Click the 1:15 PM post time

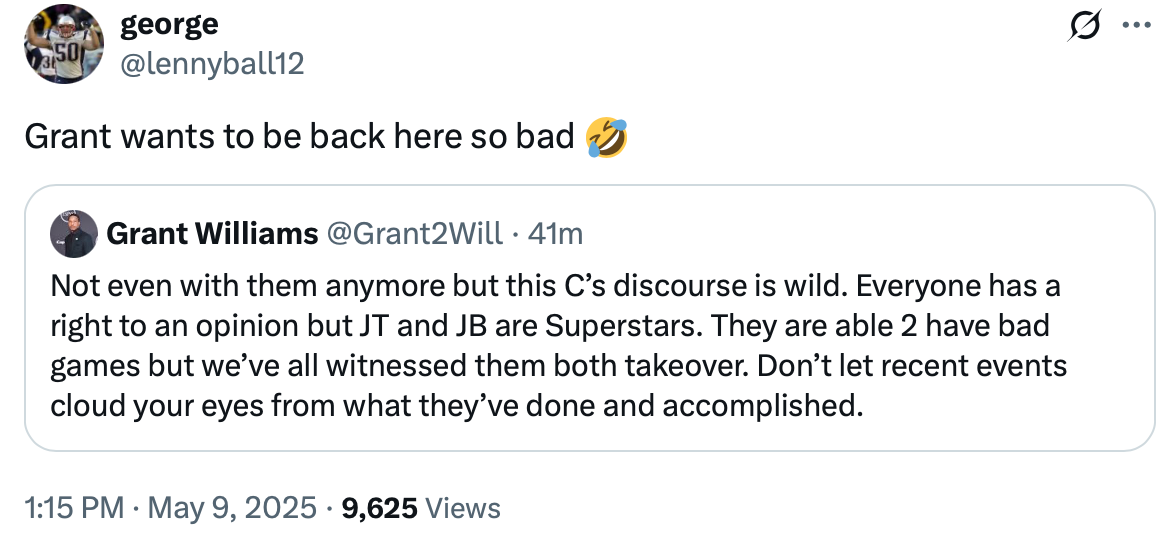(73, 508)
